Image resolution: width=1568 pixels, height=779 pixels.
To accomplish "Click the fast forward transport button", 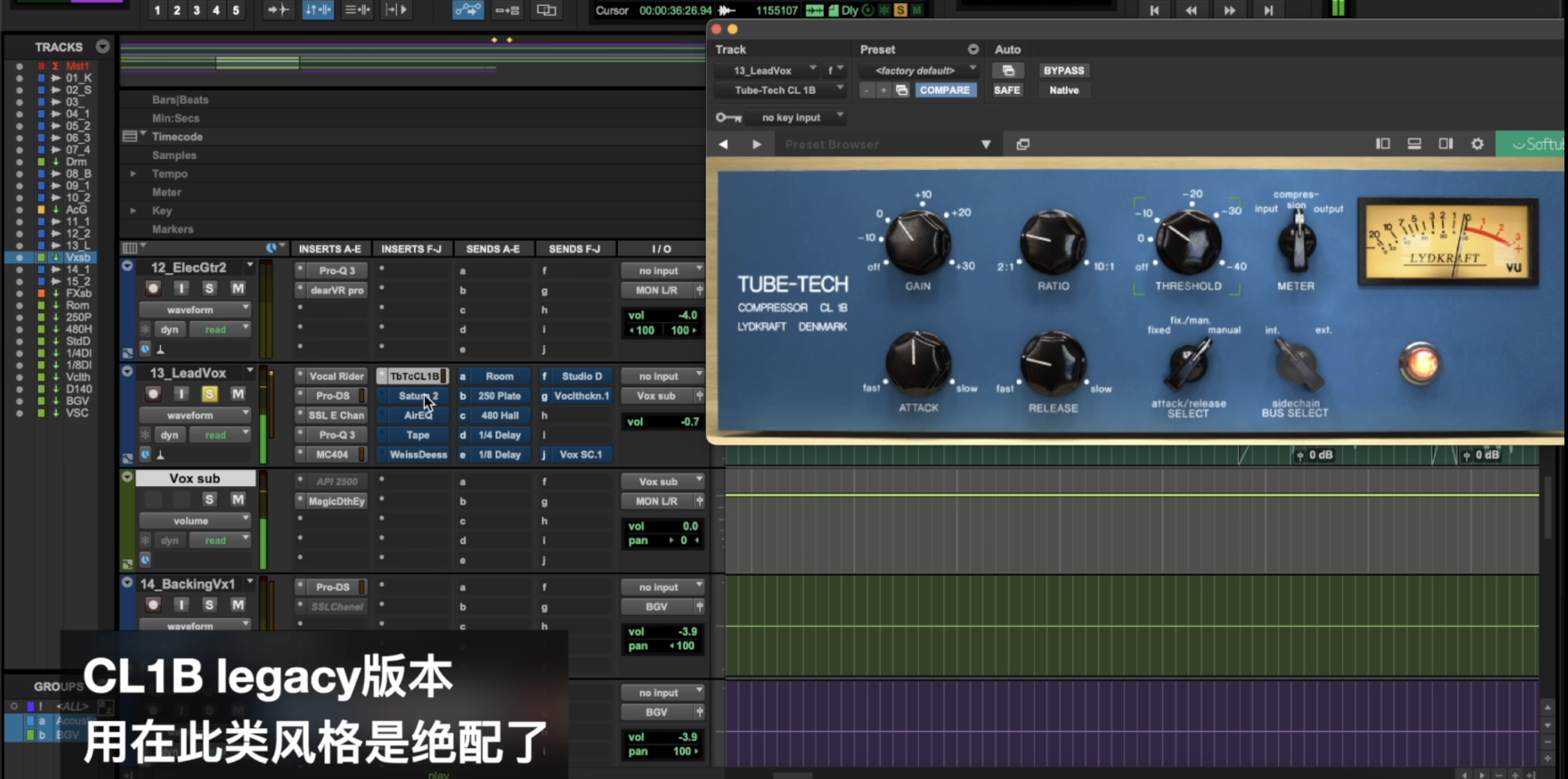I will coord(1229,10).
